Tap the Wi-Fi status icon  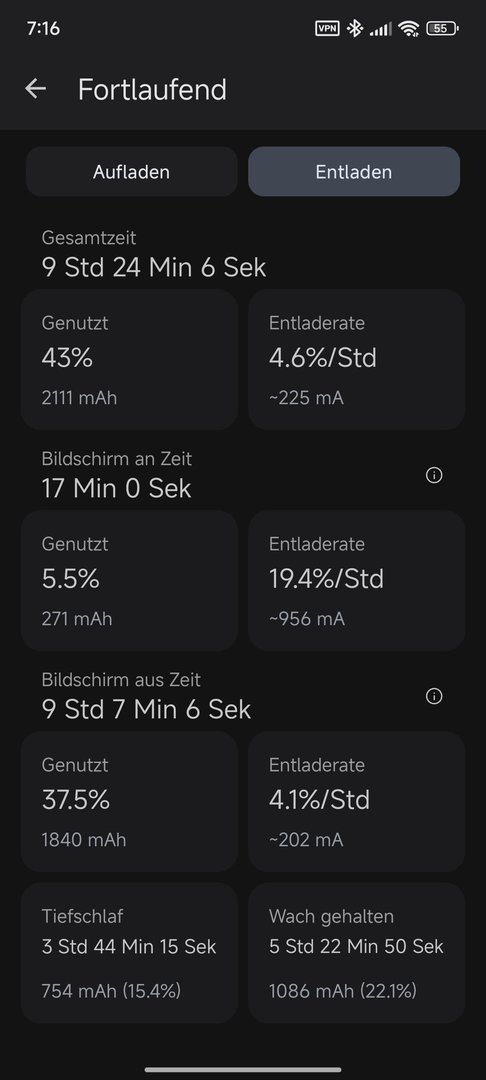pyautogui.click(x=409, y=28)
